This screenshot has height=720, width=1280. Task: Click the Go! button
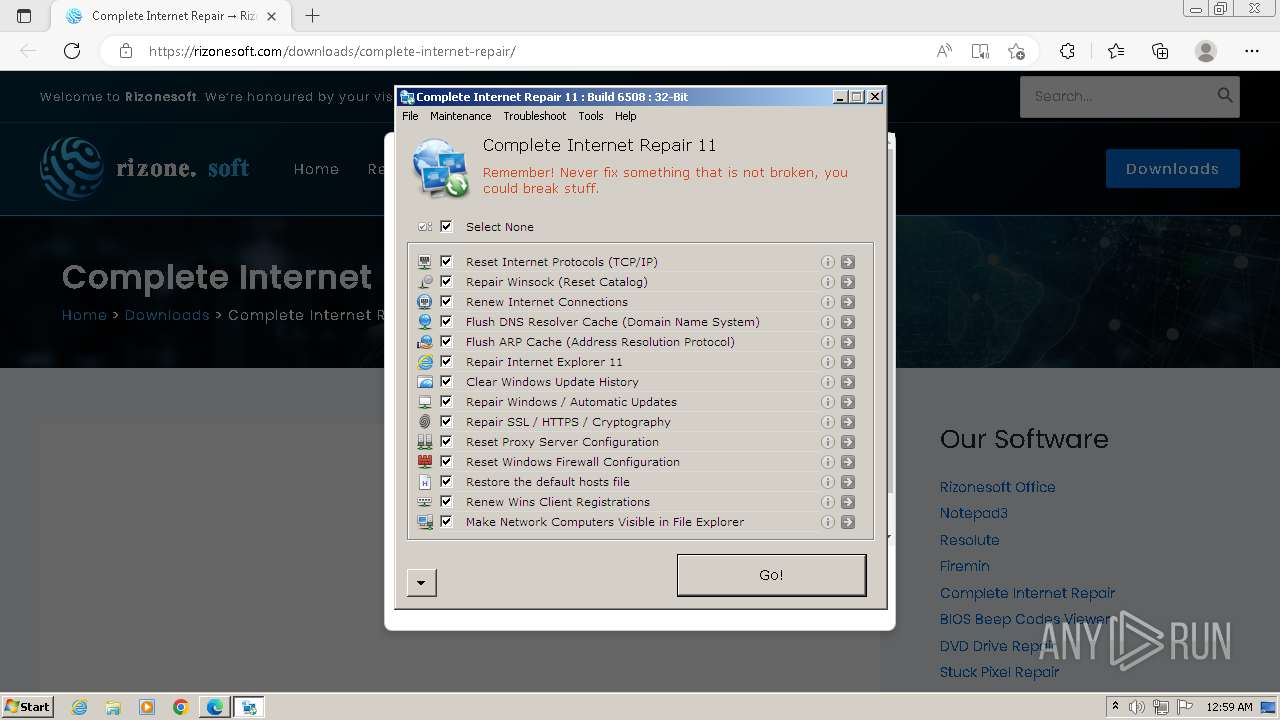(x=771, y=575)
